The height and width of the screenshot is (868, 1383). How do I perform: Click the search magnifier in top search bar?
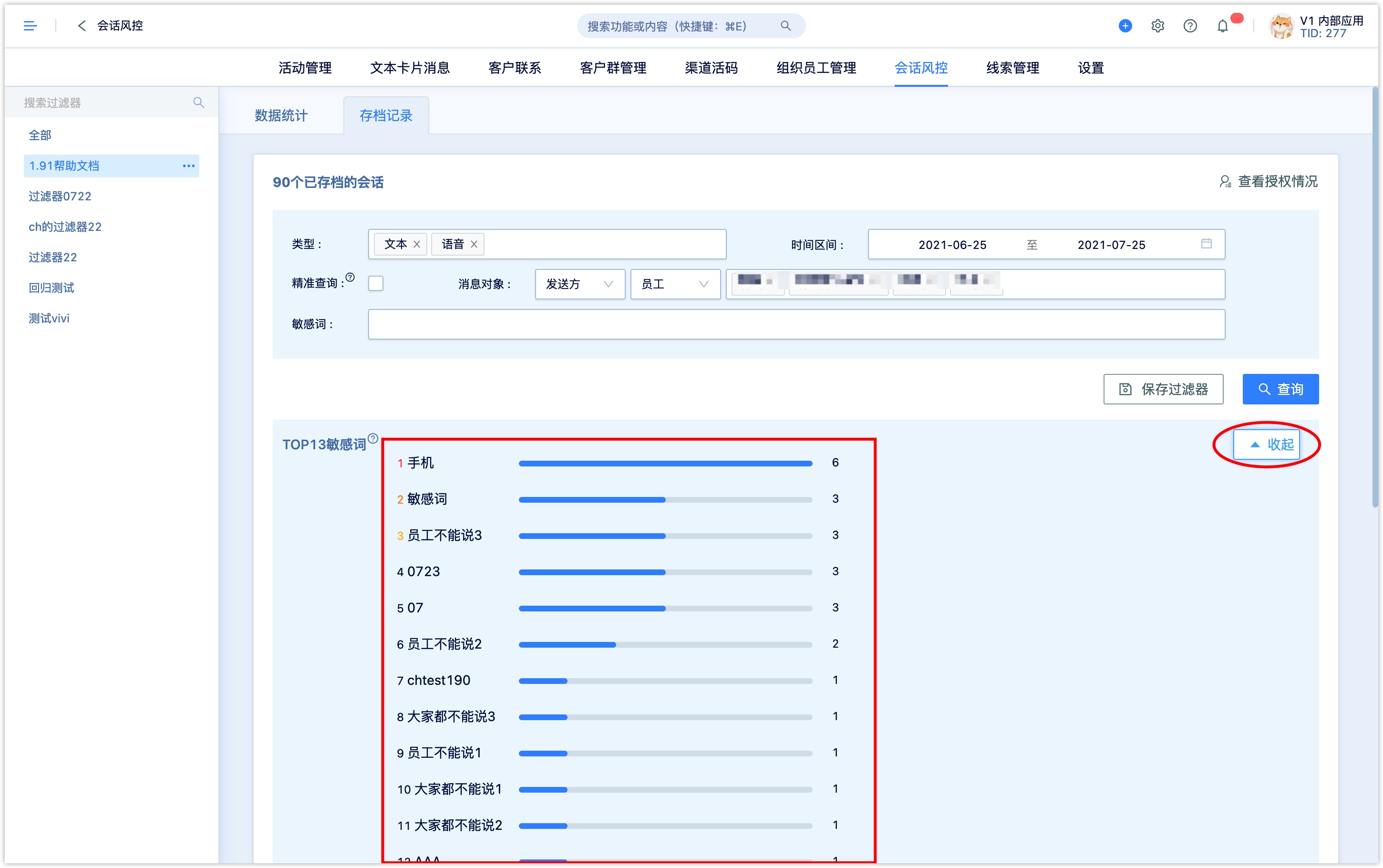(785, 26)
